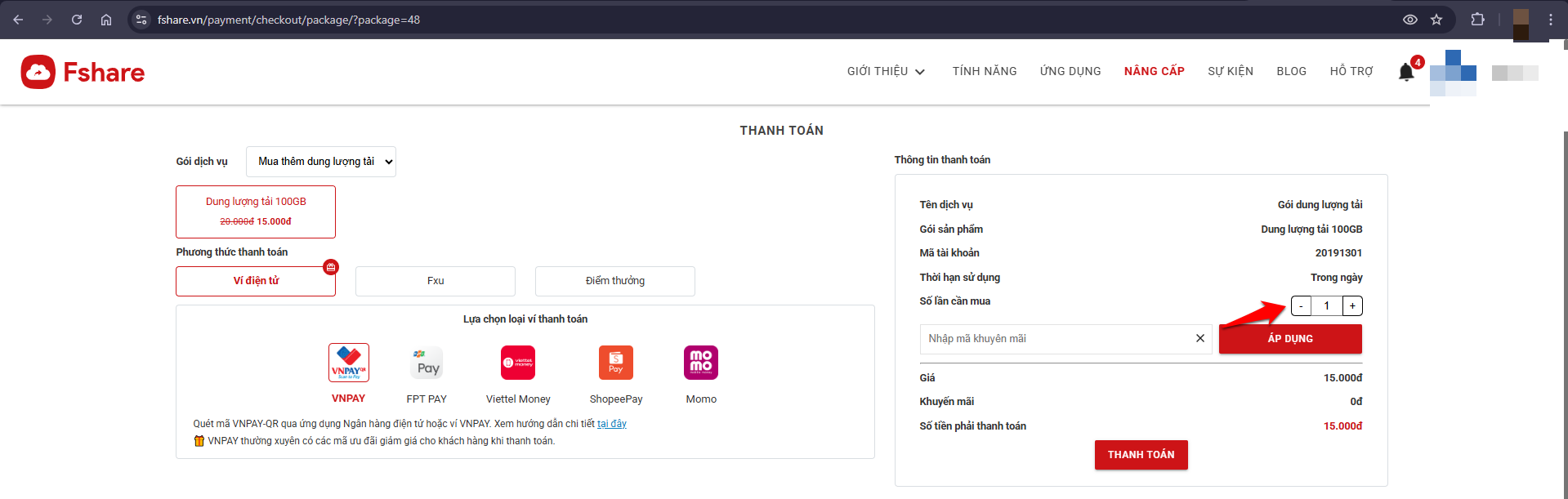
Task: Choose Điểm thưởng payment method
Action: [x=615, y=281]
